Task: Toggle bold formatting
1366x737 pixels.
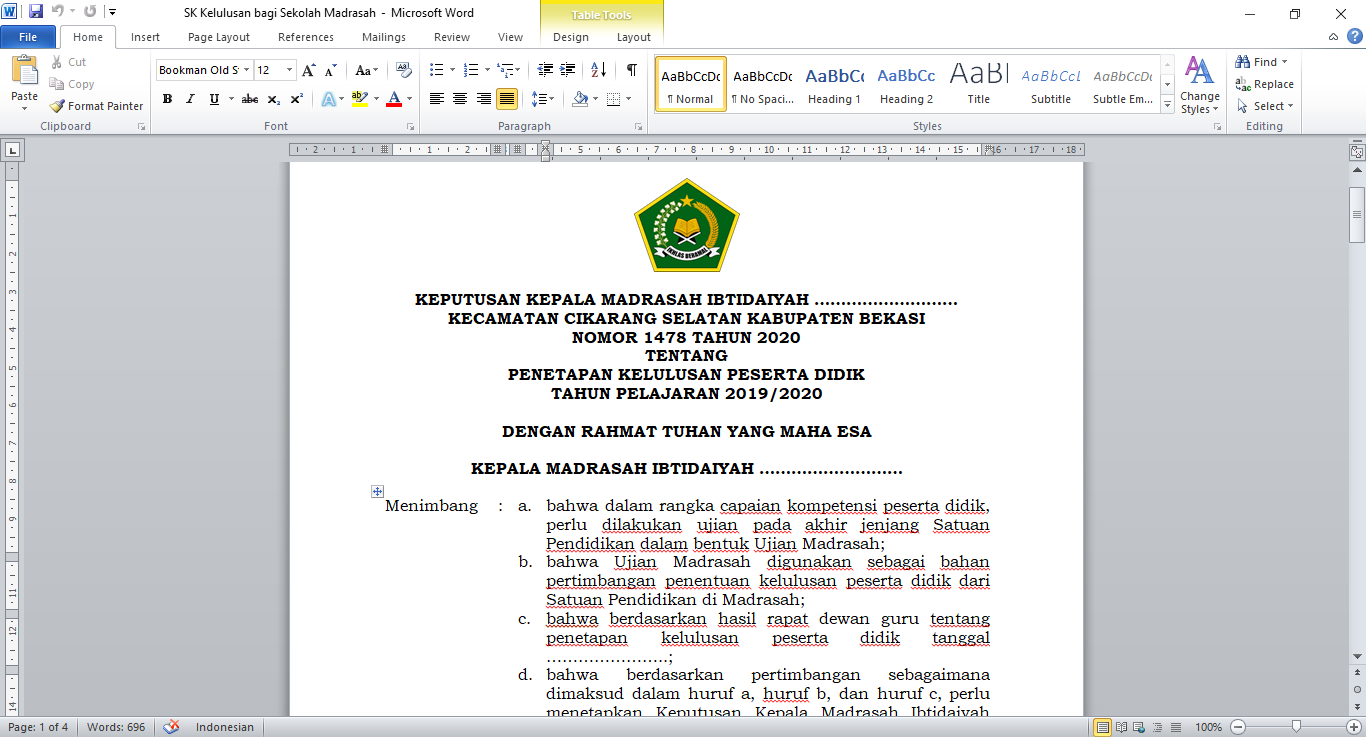Action: 167,99
